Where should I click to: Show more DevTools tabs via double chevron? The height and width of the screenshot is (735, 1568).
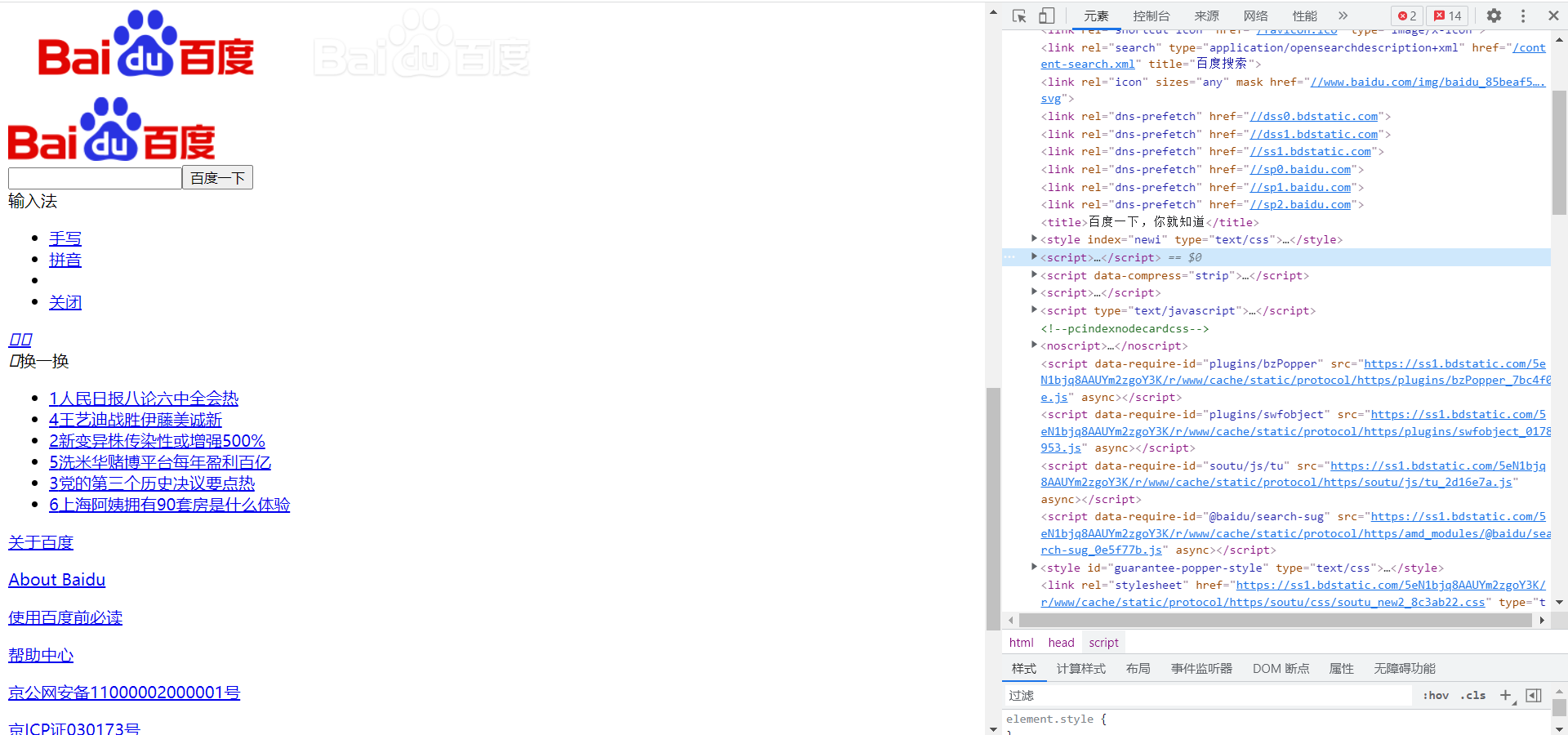(x=1343, y=16)
